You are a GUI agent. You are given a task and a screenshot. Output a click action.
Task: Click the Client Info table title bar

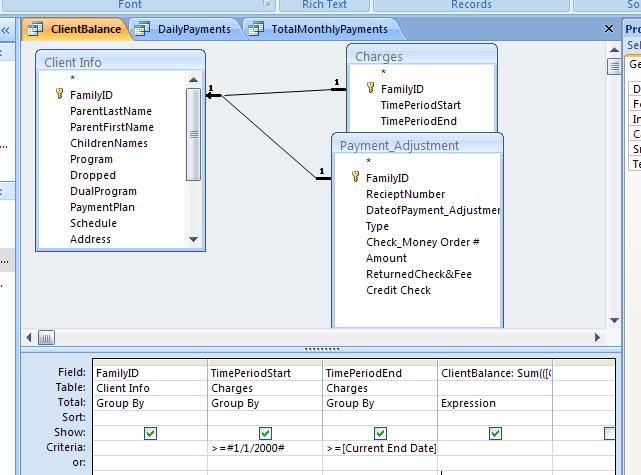pyautogui.click(x=120, y=62)
